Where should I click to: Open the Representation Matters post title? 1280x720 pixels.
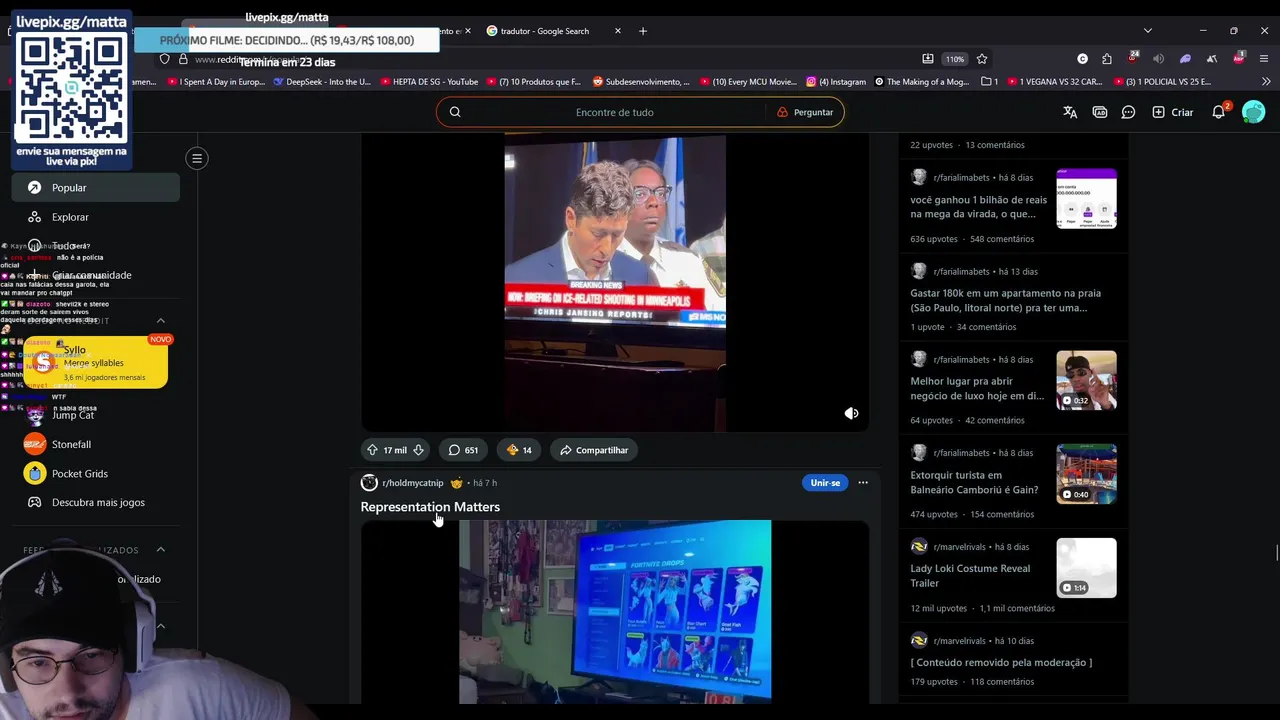click(x=430, y=507)
